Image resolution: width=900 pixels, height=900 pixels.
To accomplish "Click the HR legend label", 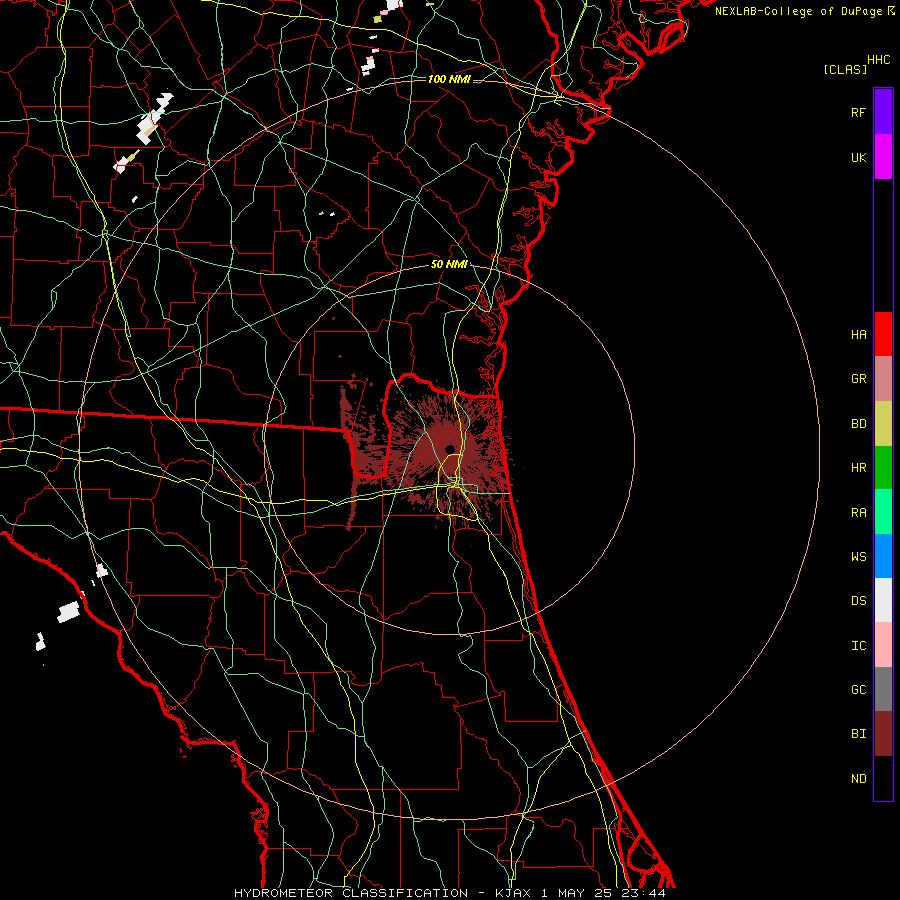I will (x=858, y=468).
